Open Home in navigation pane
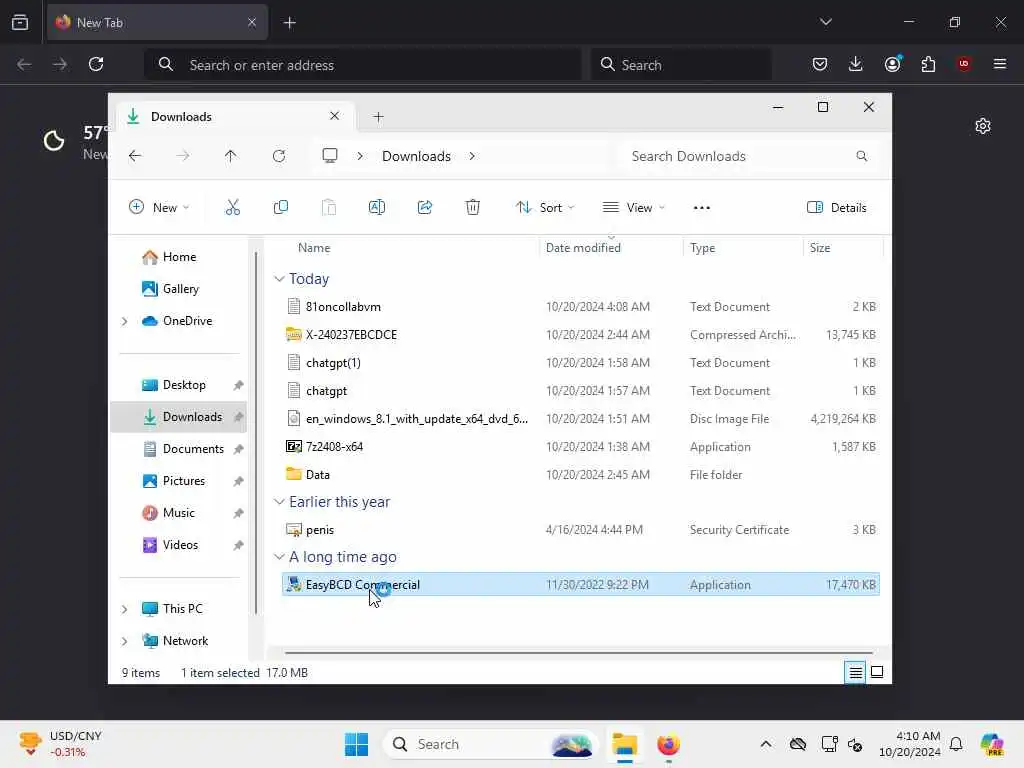This screenshot has height=768, width=1024. [179, 257]
